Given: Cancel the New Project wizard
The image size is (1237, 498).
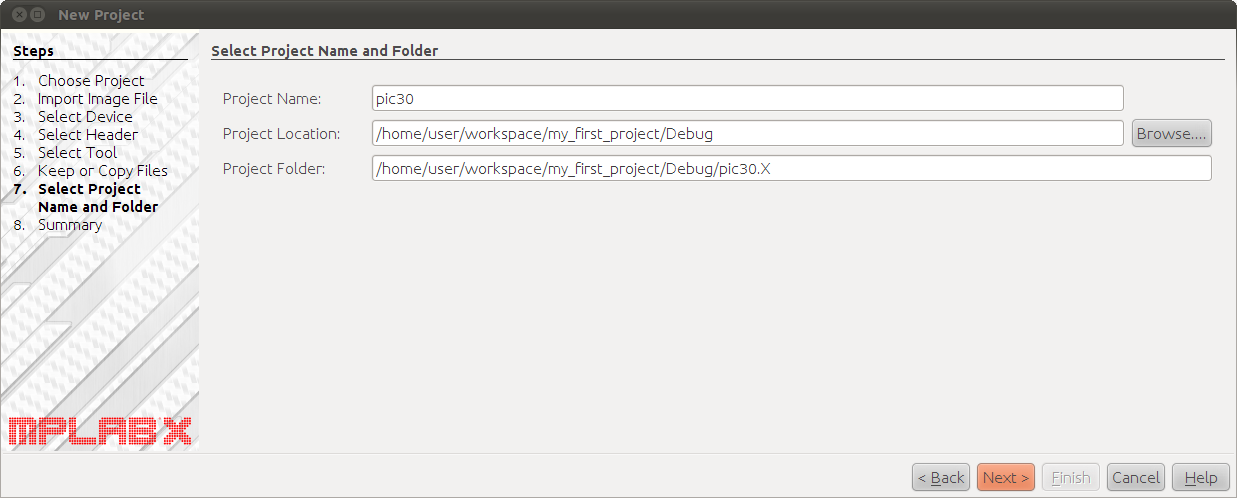Looking at the screenshot, I should (x=1136, y=477).
